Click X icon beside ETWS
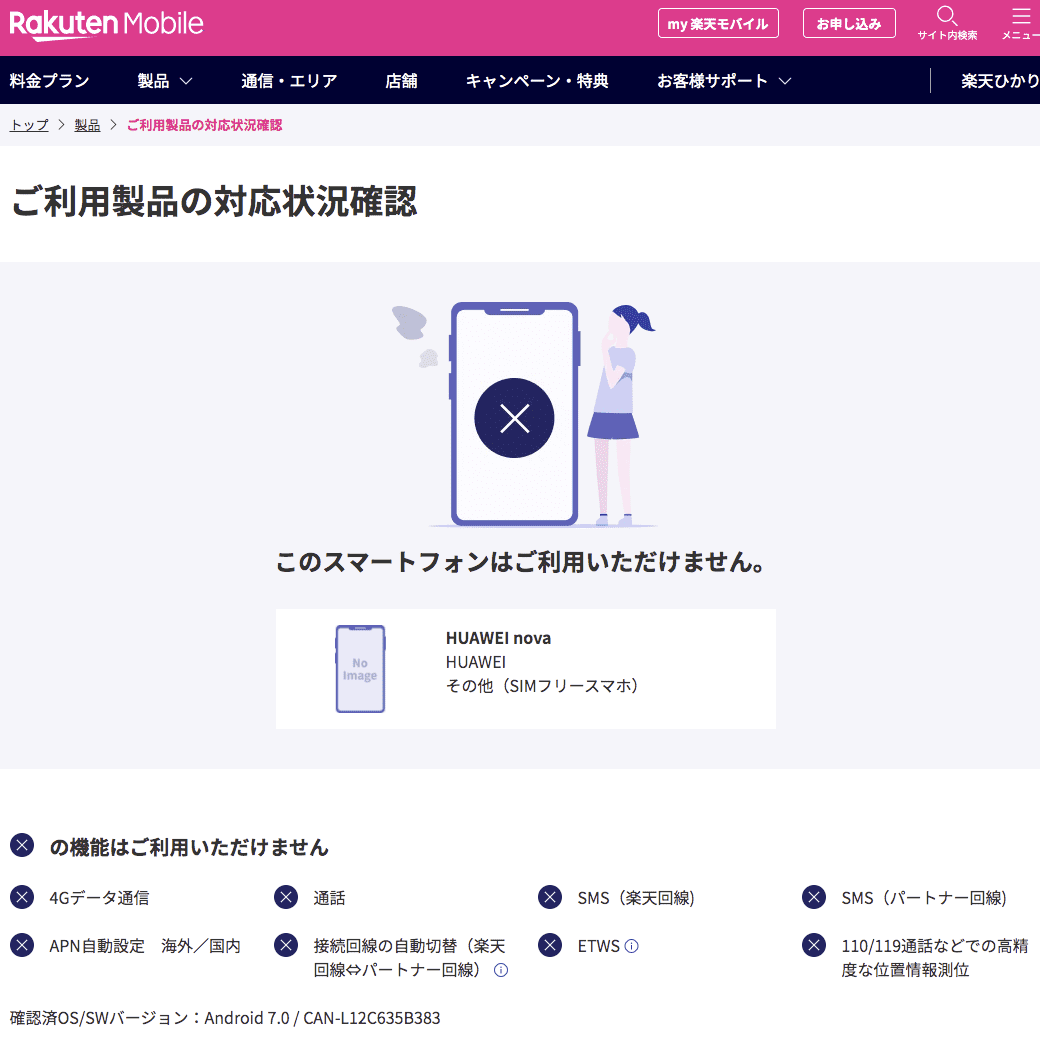 [550, 944]
